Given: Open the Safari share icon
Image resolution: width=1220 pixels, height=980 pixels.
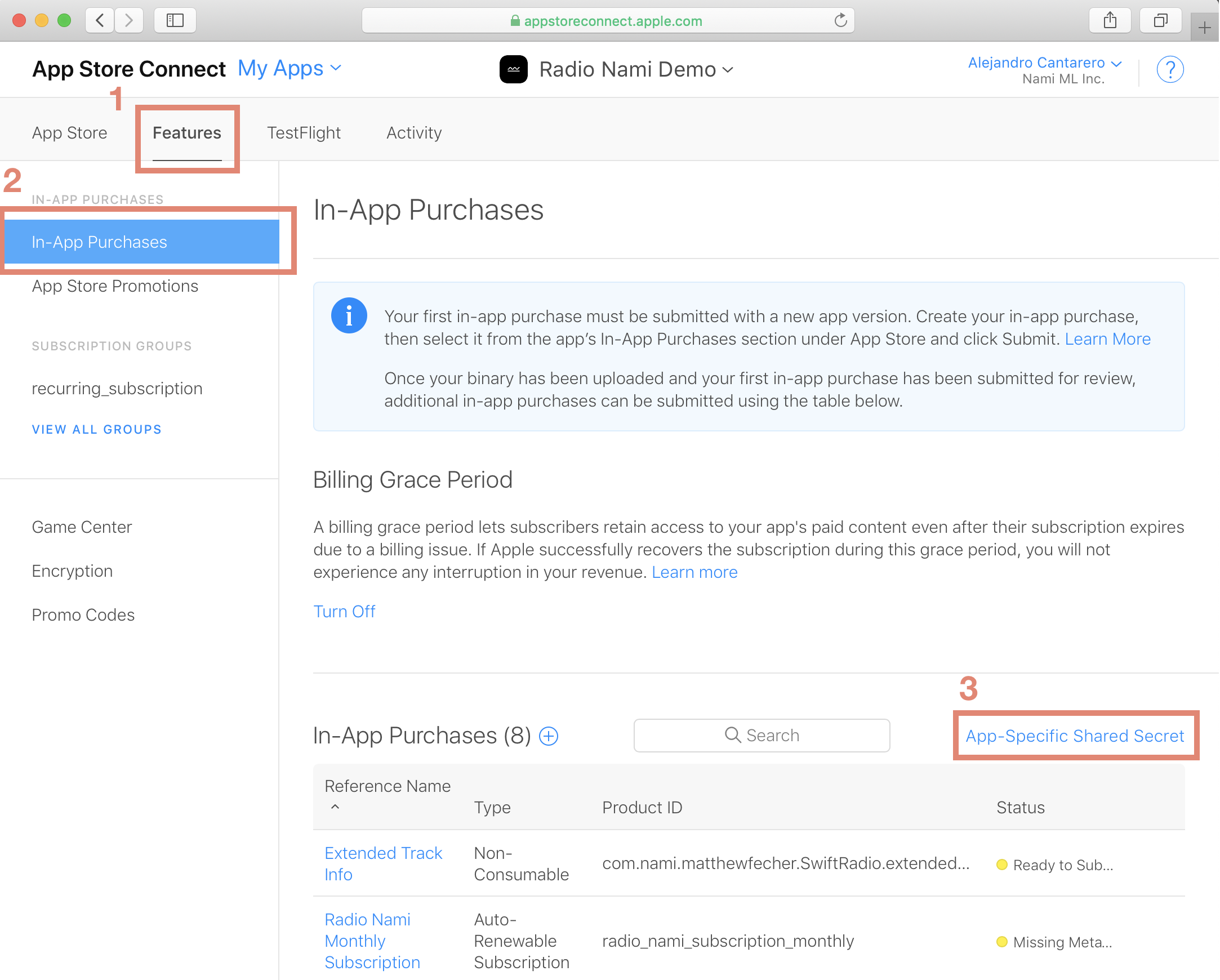Looking at the screenshot, I should coord(1110,21).
